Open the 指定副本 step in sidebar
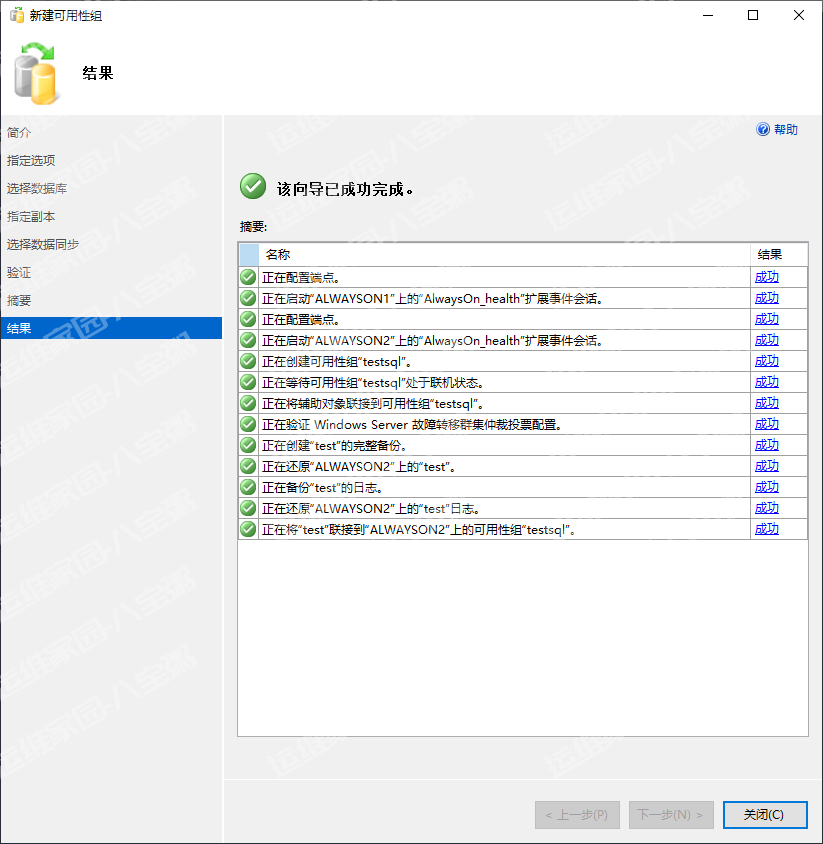This screenshot has height=844, width=823. pyautogui.click(x=31, y=216)
